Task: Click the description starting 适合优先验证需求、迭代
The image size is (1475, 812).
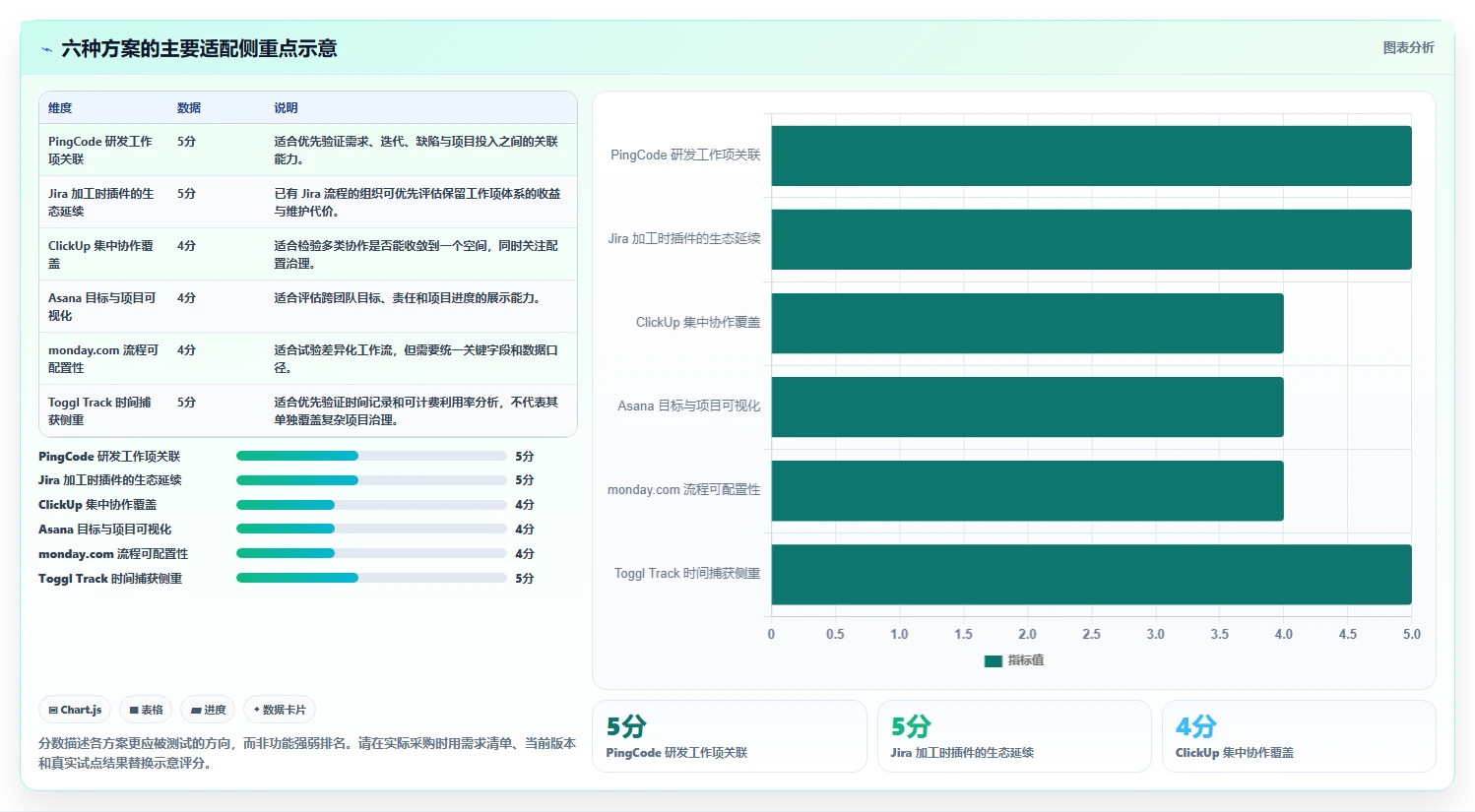Action: pos(417,150)
